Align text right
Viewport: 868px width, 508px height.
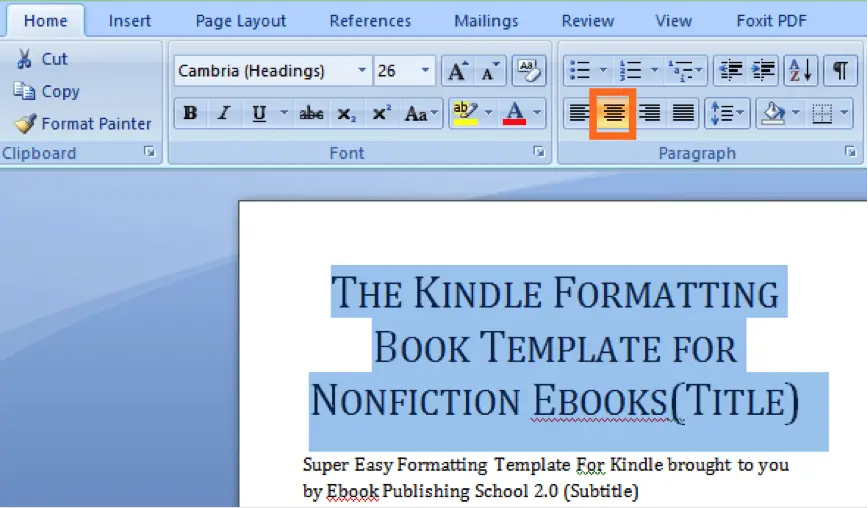[649, 113]
